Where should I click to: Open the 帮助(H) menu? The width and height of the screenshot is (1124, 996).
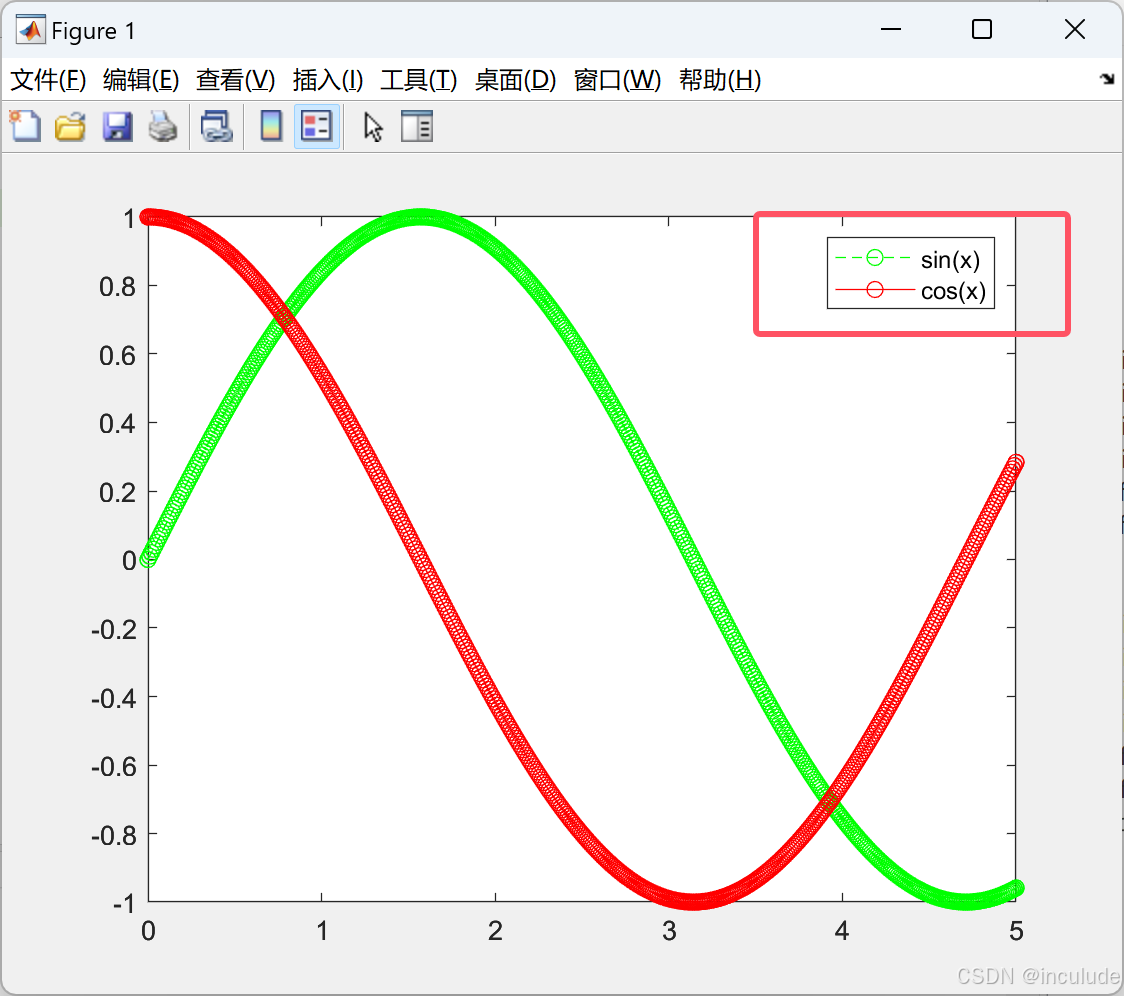(x=720, y=80)
